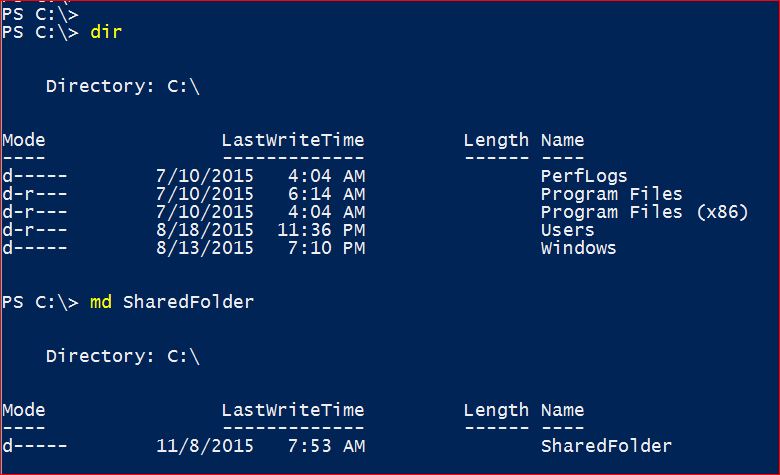Click the d-r--- mode of the Users row
The height and width of the screenshot is (475, 780).
coord(34,230)
